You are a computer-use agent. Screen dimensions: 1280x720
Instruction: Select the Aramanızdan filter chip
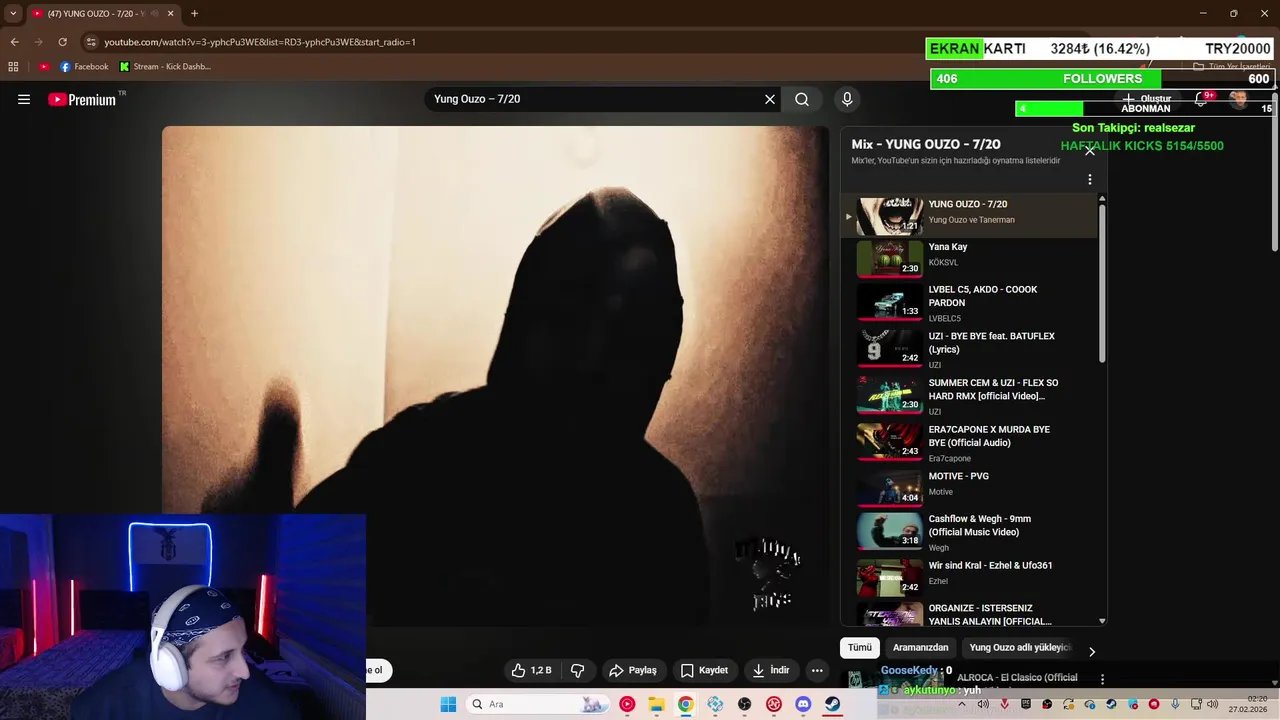point(920,648)
